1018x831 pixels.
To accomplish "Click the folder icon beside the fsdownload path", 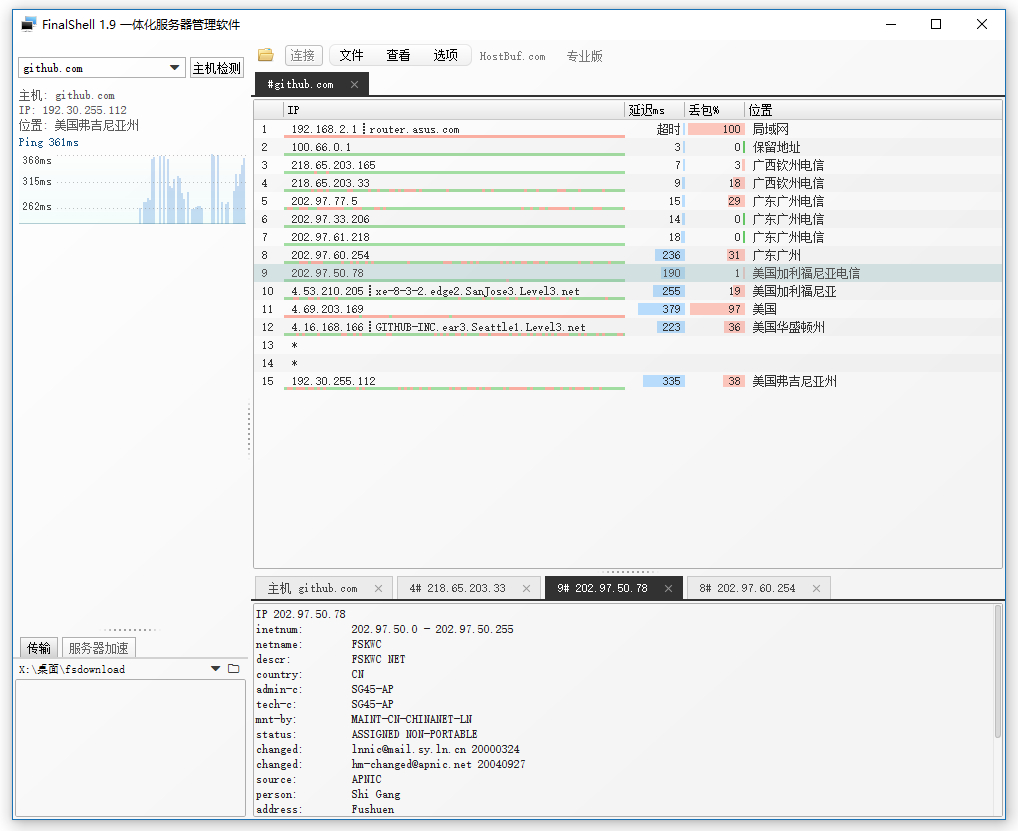I will point(234,668).
